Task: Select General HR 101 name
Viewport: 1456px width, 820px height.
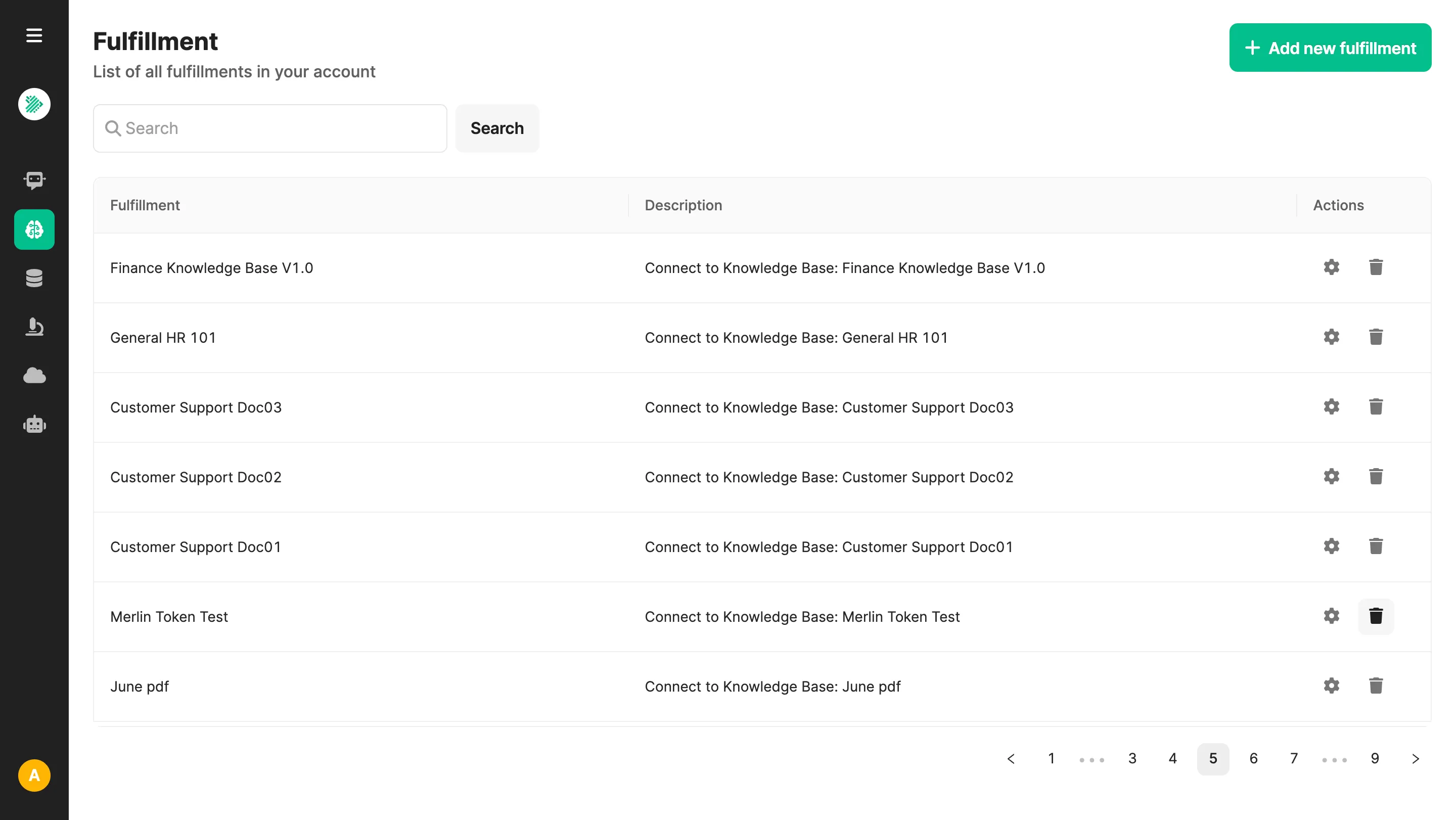Action: [x=163, y=337]
